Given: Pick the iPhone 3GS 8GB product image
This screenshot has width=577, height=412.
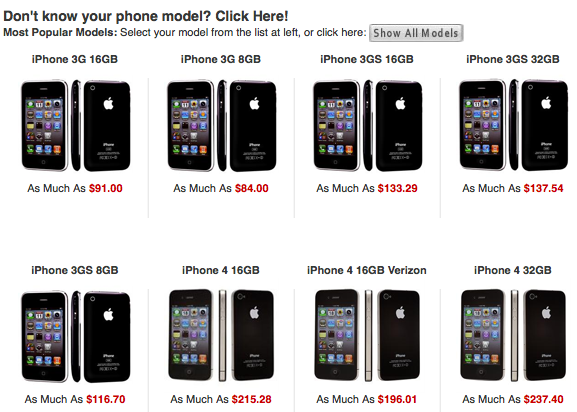Looking at the screenshot, I should point(75,336).
